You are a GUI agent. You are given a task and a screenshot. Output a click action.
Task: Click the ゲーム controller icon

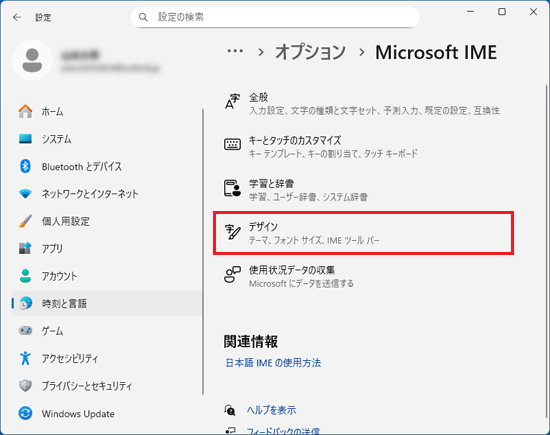[25, 330]
